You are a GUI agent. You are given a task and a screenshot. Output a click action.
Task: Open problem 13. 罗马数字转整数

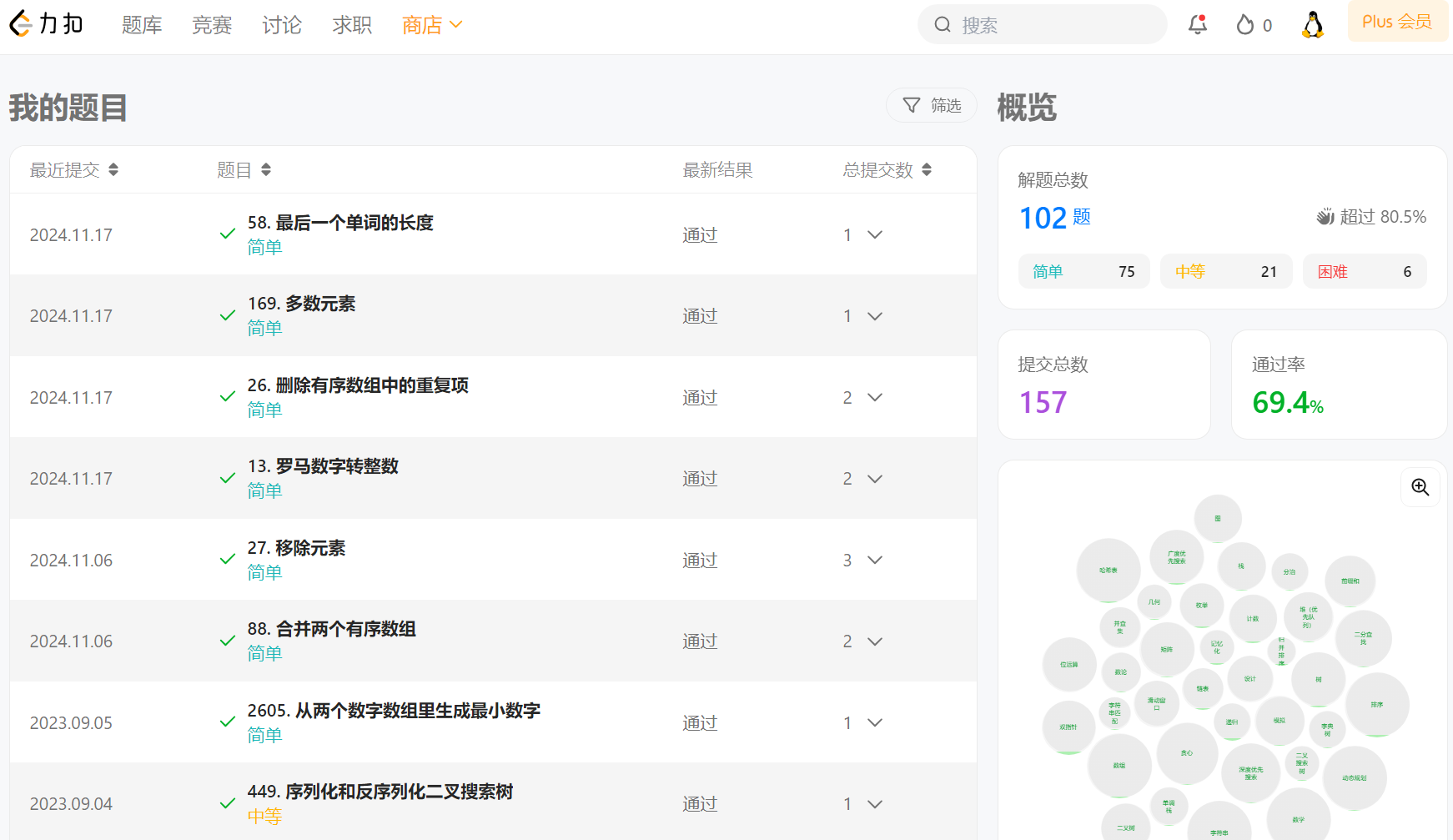point(323,466)
